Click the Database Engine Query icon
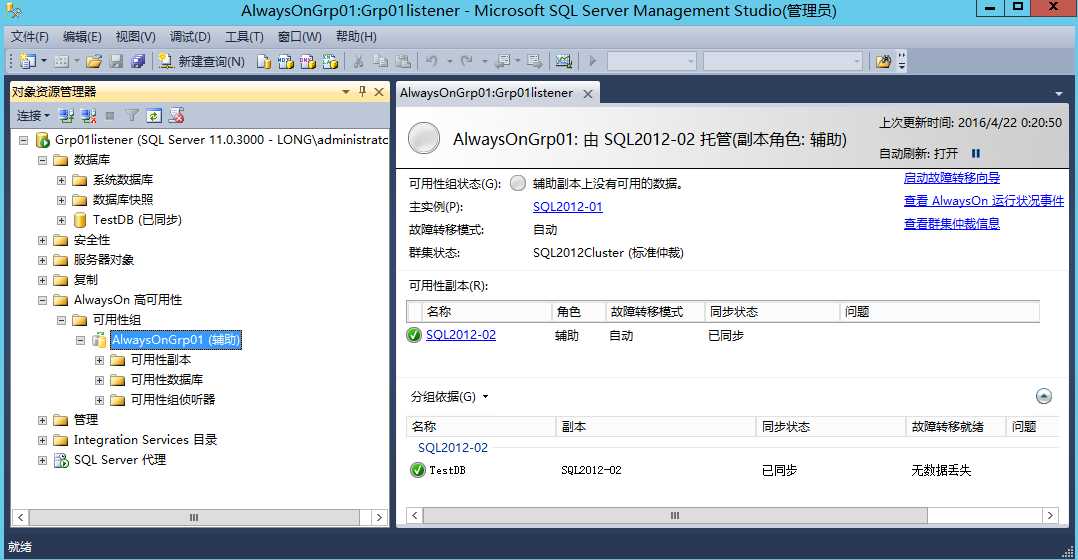 pos(263,61)
